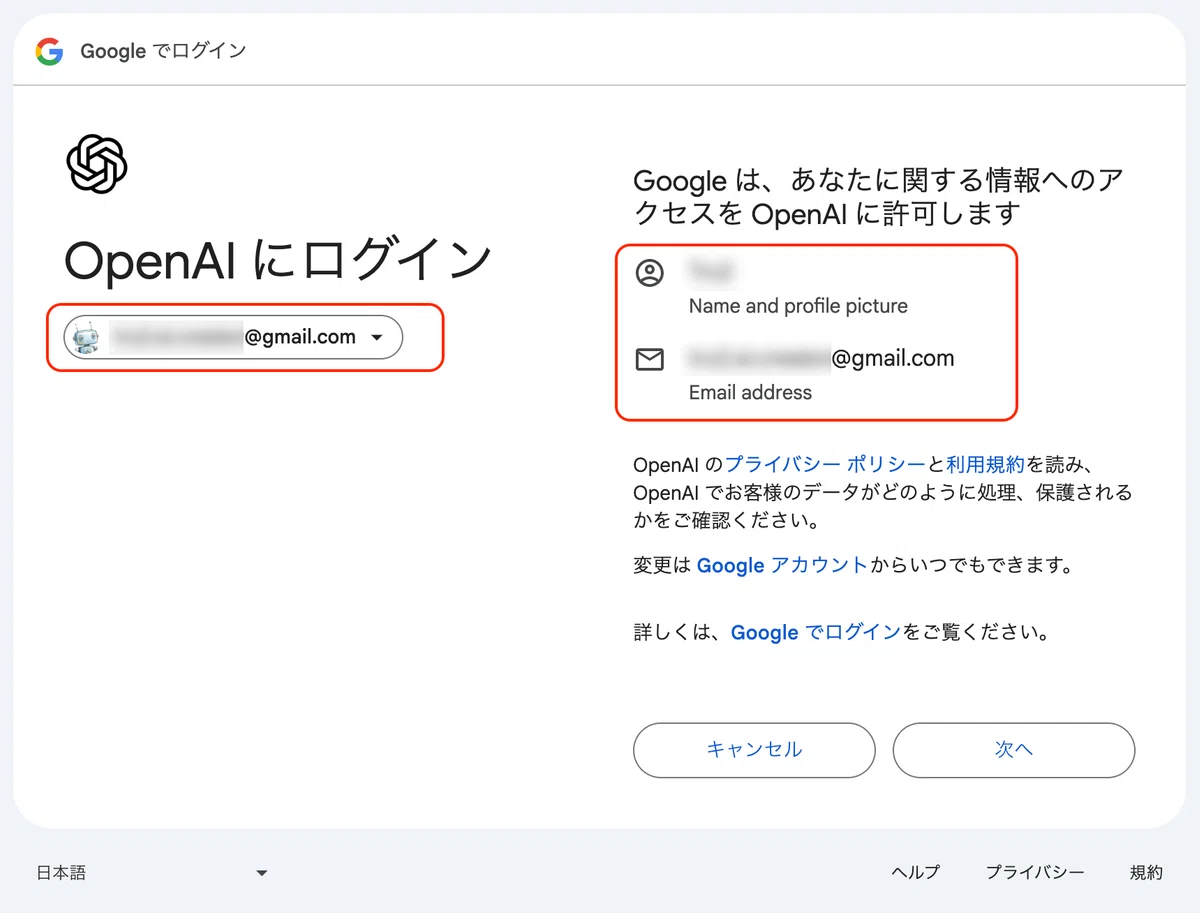The height and width of the screenshot is (913, 1200).
Task: Open the 利用規約 link
Action: coord(985,464)
